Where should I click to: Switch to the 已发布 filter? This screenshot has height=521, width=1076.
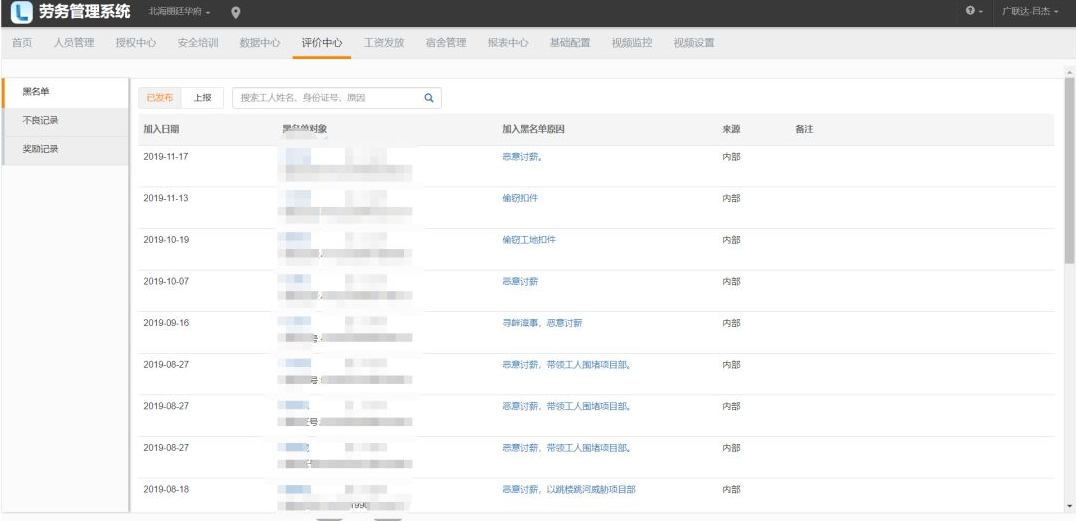[160, 98]
